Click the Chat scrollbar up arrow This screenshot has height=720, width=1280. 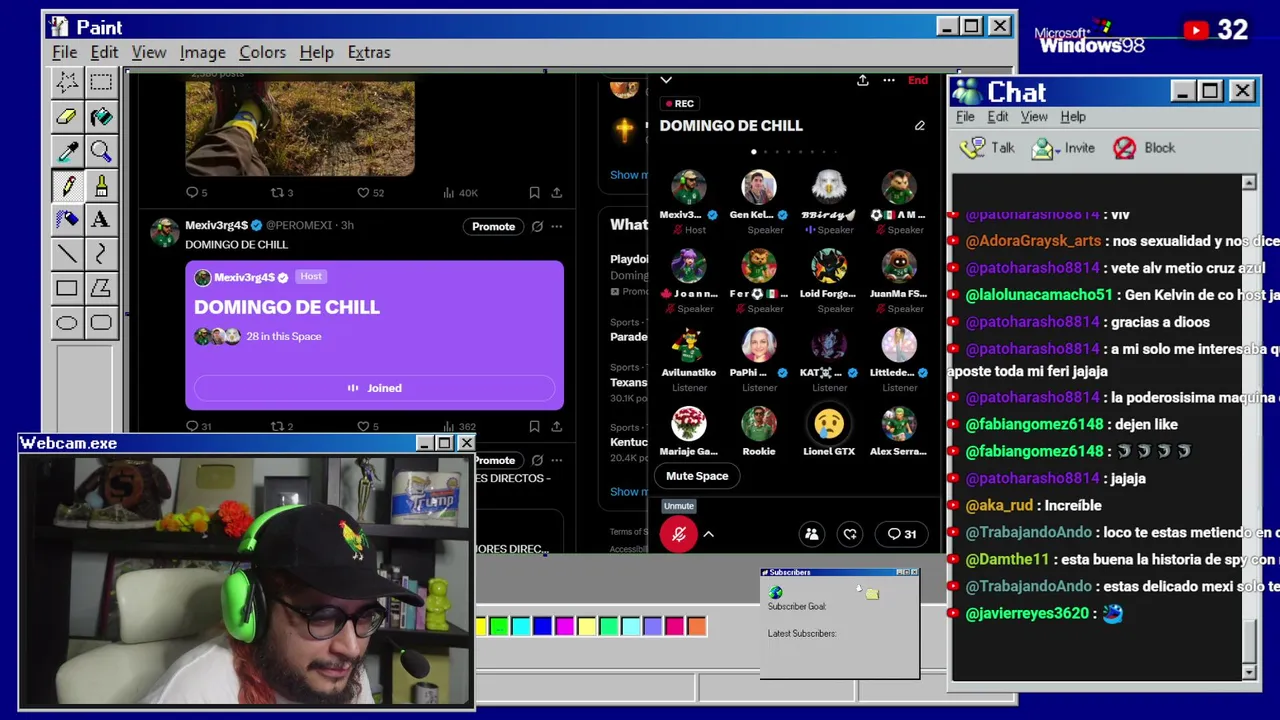click(x=1249, y=183)
